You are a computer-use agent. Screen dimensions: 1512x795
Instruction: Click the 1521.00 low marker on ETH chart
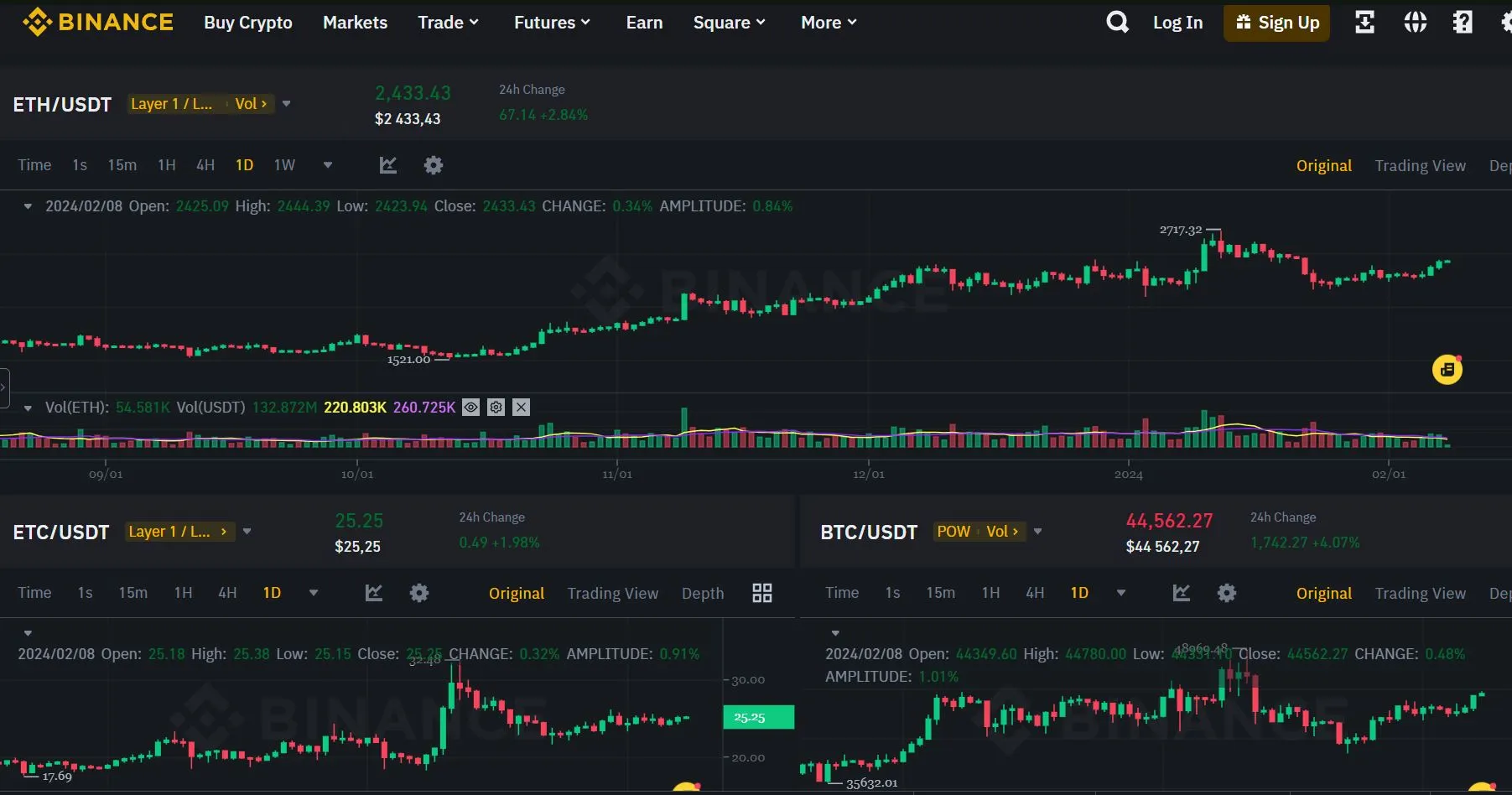(x=408, y=360)
